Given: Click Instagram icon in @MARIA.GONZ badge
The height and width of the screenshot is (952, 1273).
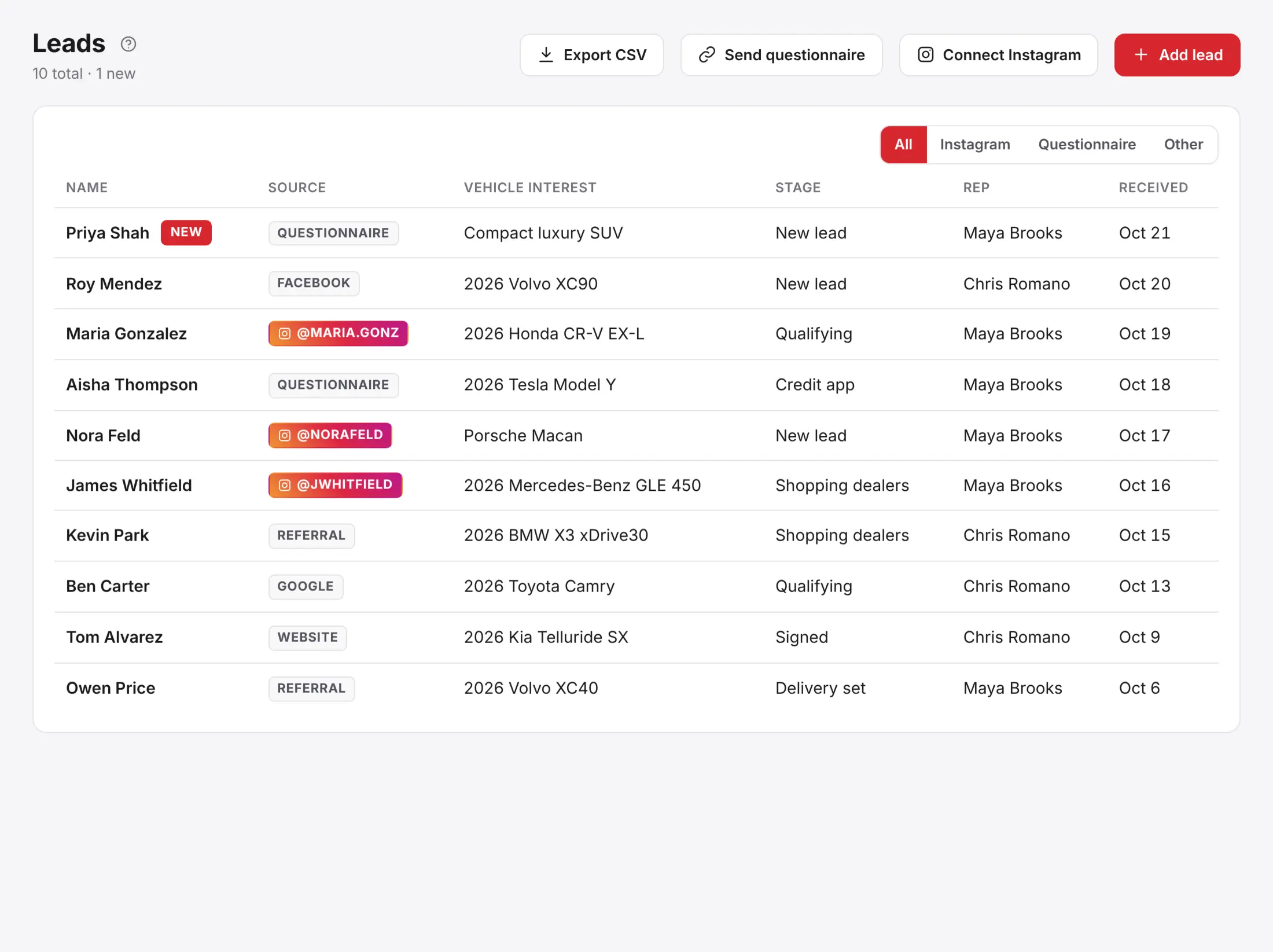Looking at the screenshot, I should 285,333.
